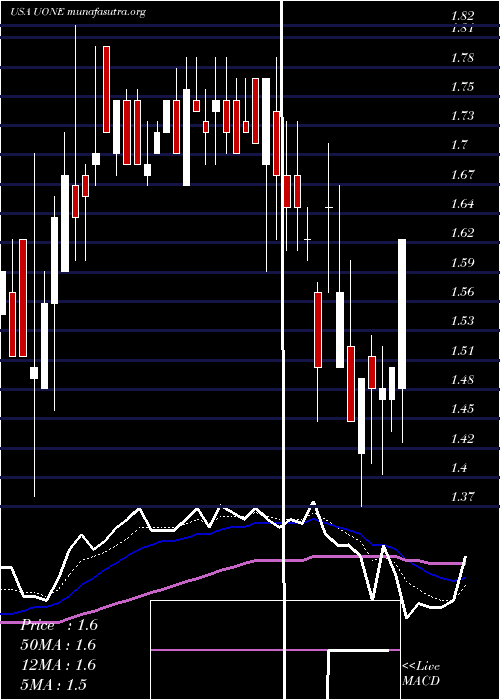Click the 1.37 price axis label
The height and width of the screenshot is (700, 500).
coord(462,496)
